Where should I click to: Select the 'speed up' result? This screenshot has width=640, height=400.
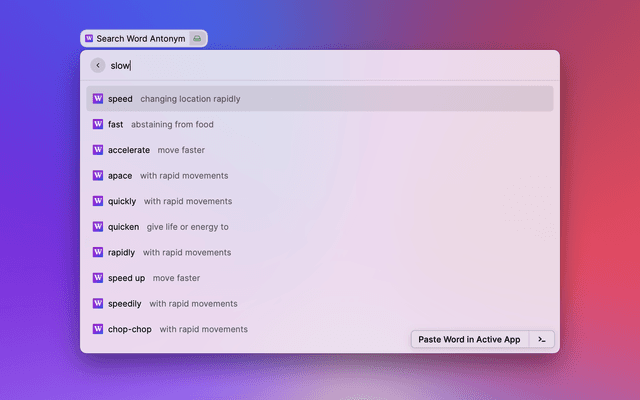pos(320,278)
